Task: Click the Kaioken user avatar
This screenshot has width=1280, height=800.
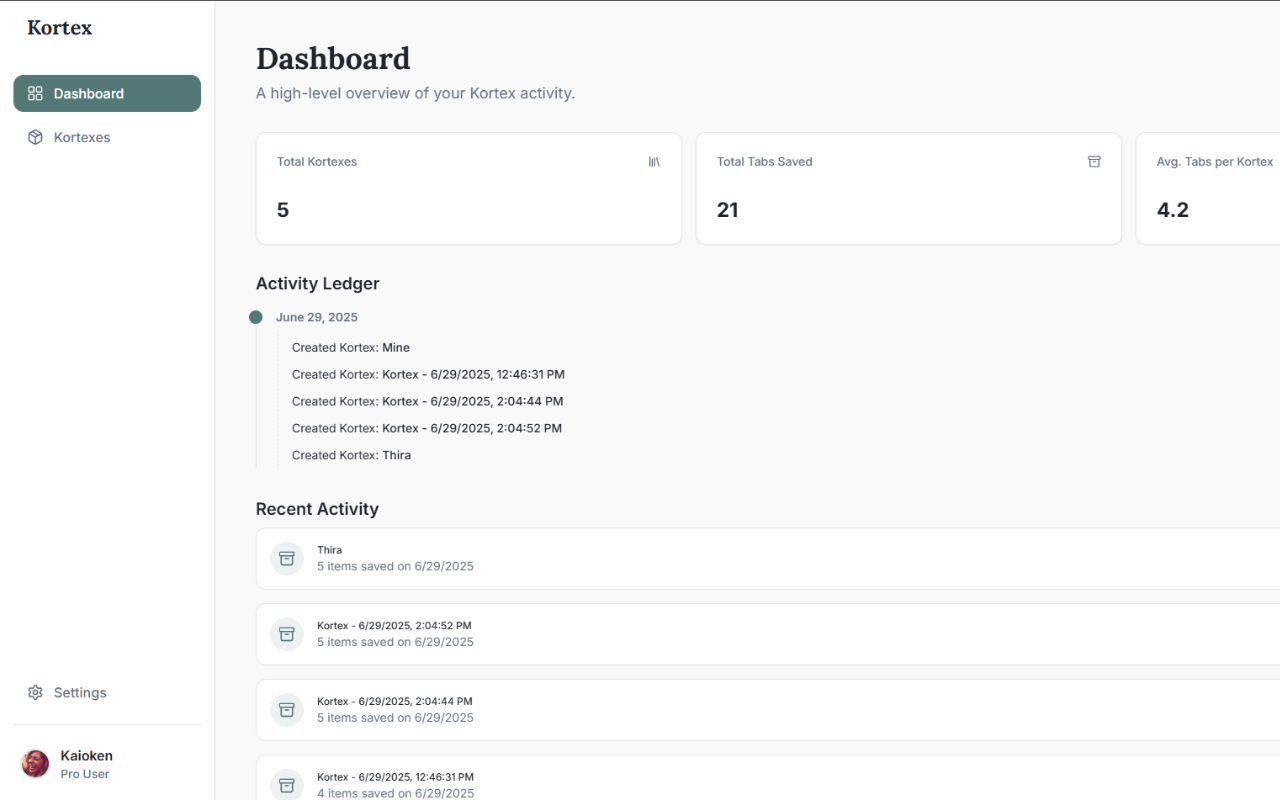Action: pos(35,764)
